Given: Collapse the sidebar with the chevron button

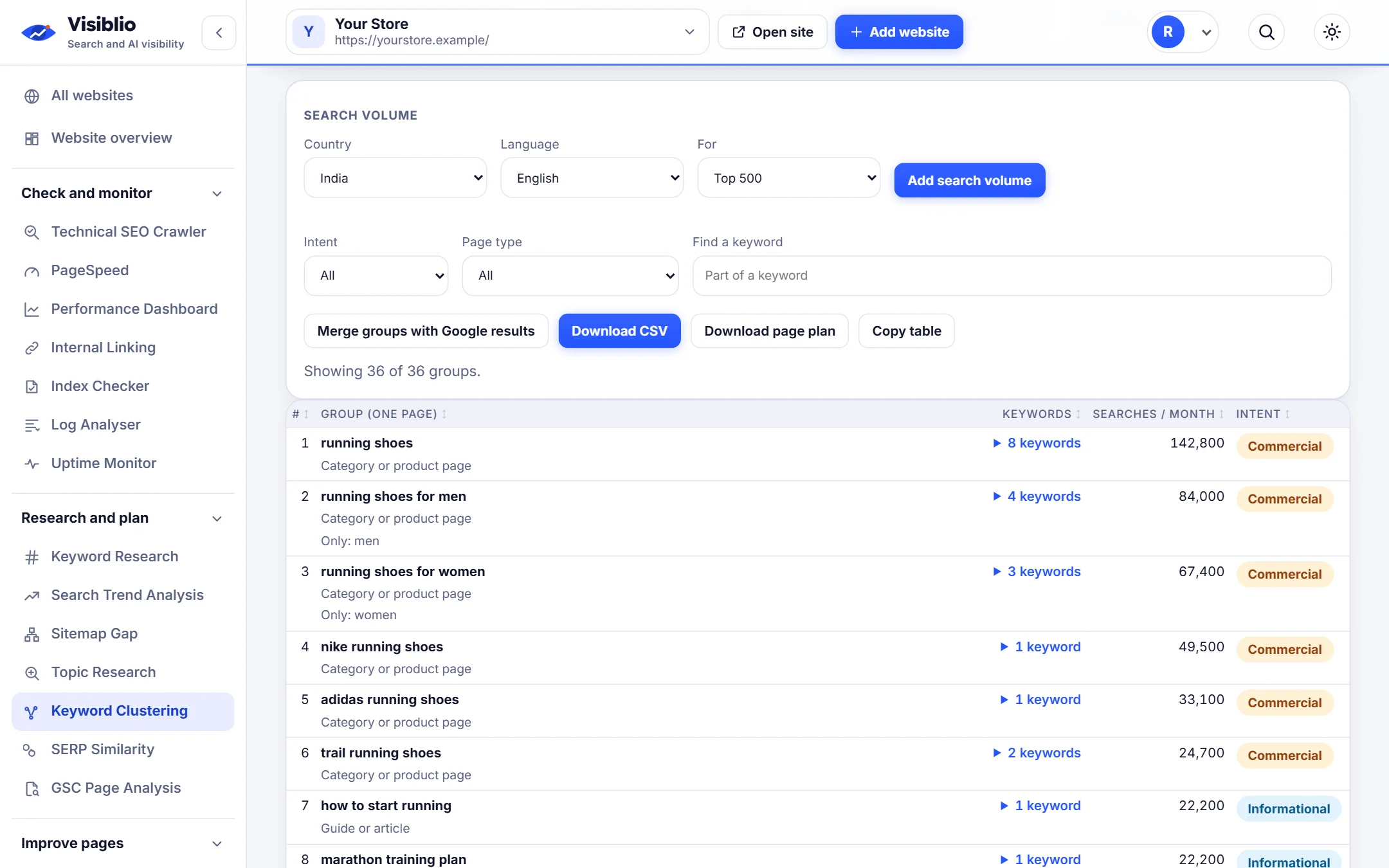Looking at the screenshot, I should click(x=219, y=32).
